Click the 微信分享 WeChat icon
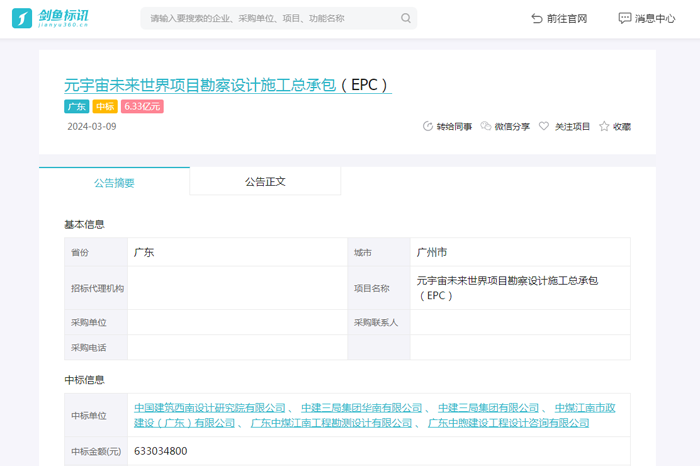The height and width of the screenshot is (466, 700). [486, 127]
